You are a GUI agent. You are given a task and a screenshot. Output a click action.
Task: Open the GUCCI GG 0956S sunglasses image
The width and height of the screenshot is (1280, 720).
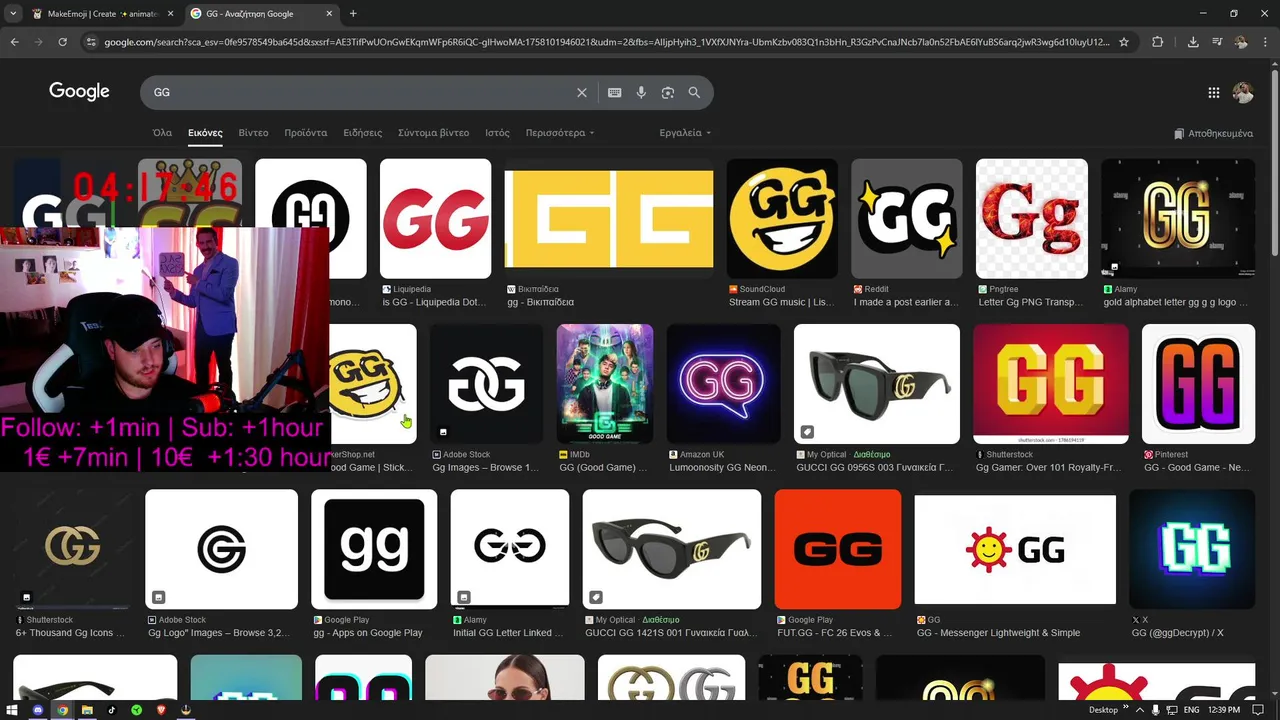click(x=877, y=384)
